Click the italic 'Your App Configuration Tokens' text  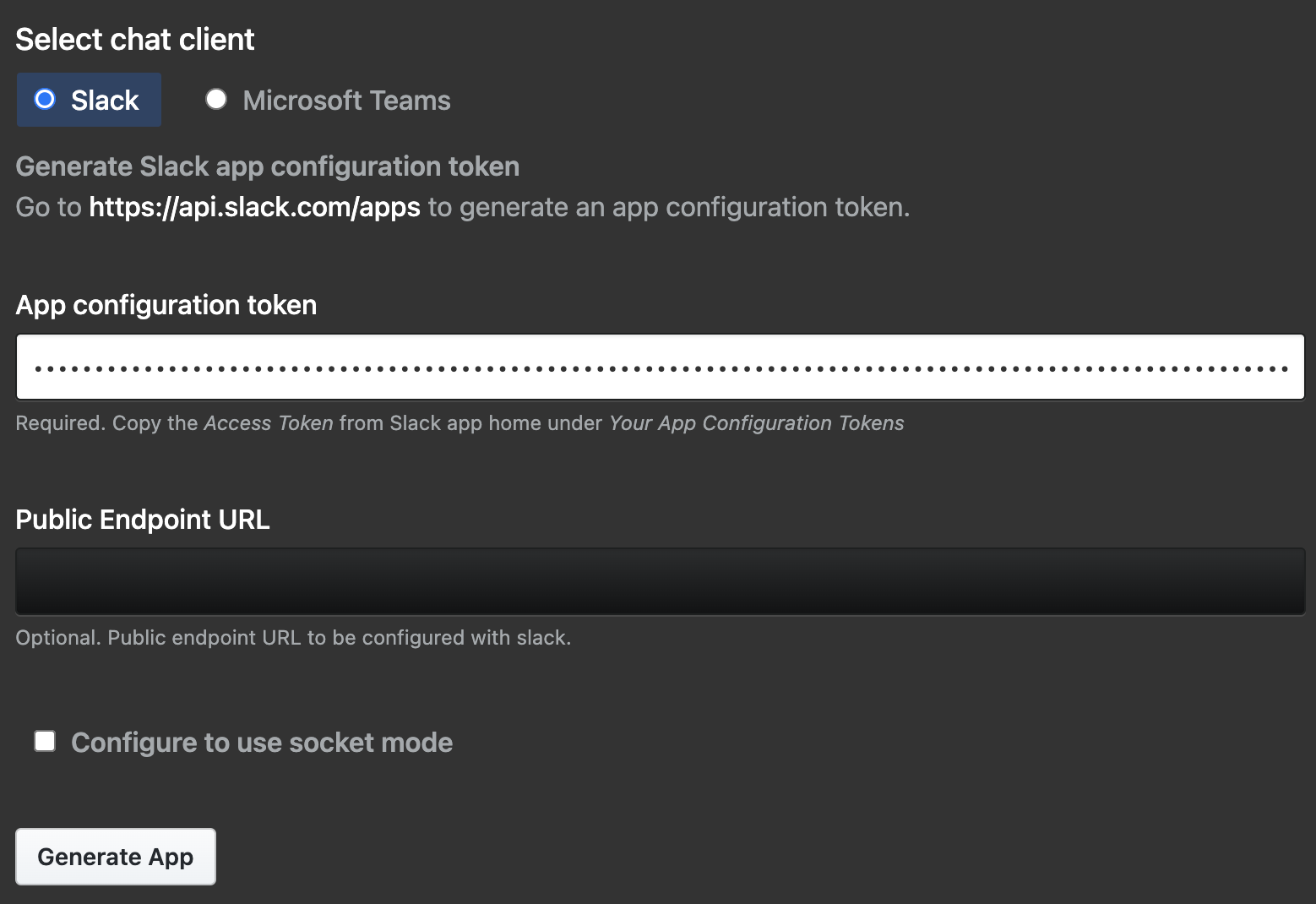point(756,423)
